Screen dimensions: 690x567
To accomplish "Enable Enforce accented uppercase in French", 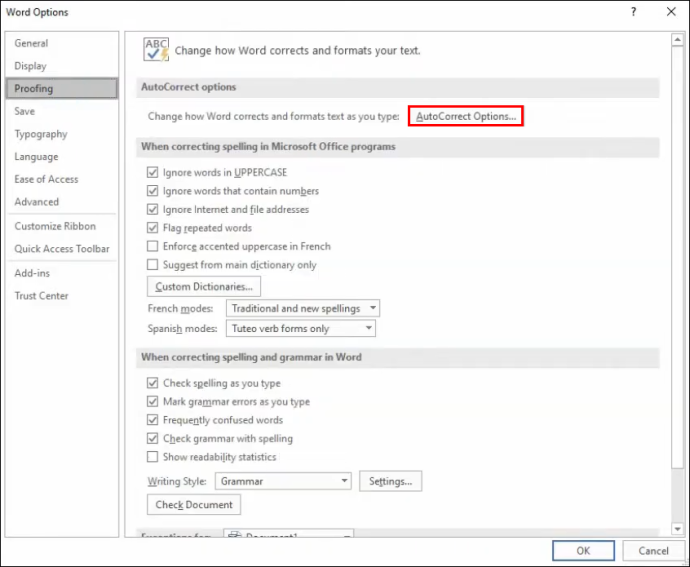I will point(152,246).
